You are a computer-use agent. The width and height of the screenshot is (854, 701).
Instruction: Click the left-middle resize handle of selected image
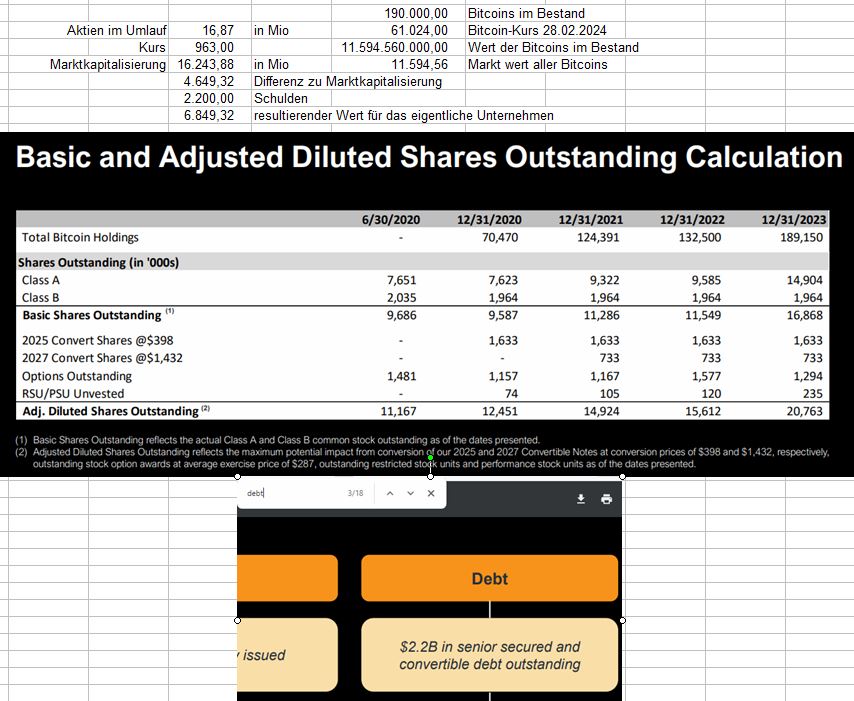tap(237, 620)
